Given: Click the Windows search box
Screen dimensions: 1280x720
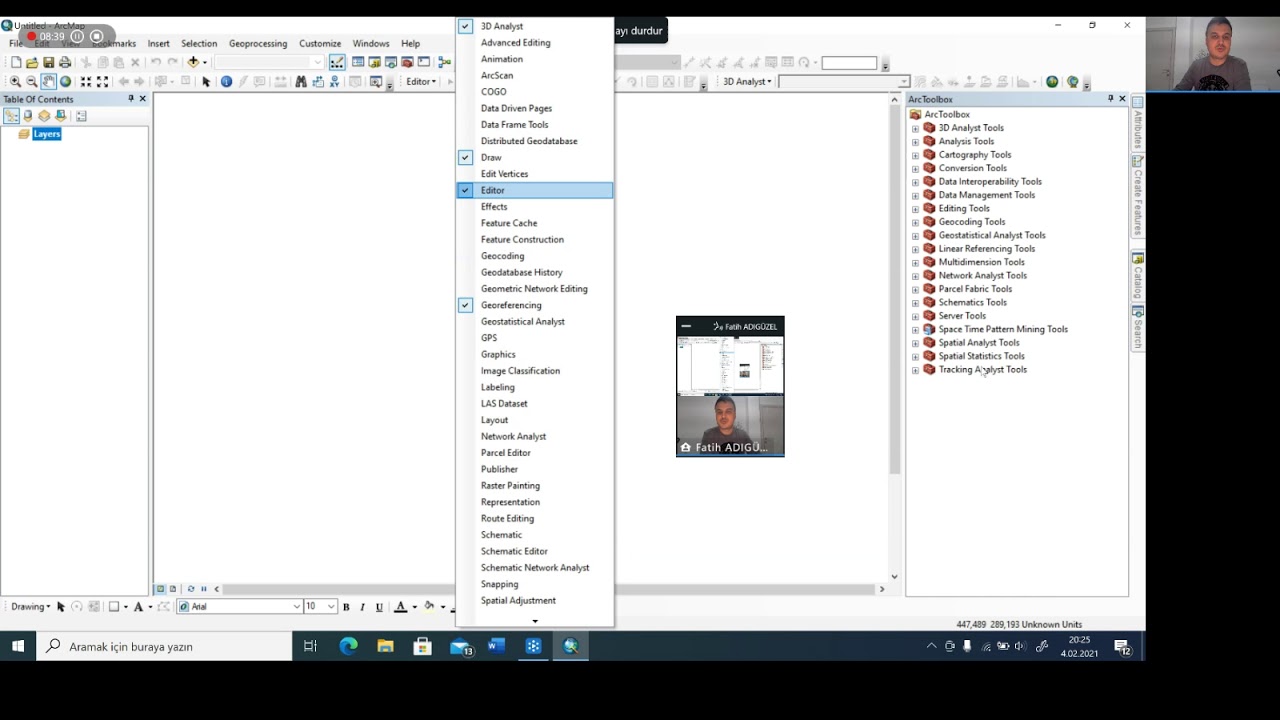Looking at the screenshot, I should tap(164, 647).
